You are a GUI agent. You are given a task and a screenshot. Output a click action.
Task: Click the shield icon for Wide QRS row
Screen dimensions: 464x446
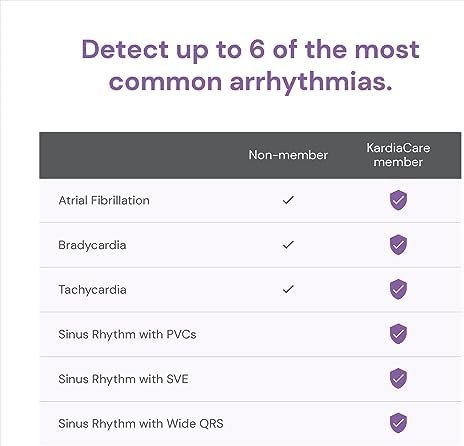(x=398, y=423)
